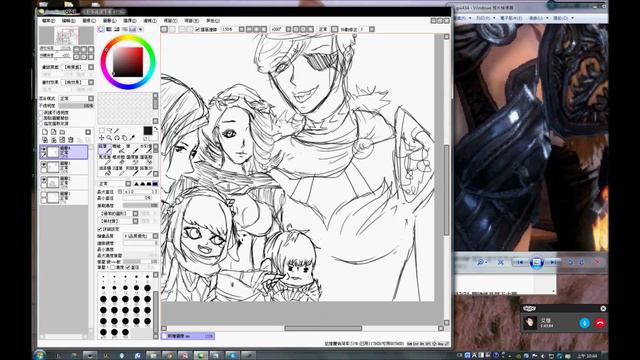The height and width of the screenshot is (360, 640).
Task: Create a new linework layer
Action: [x=53, y=132]
